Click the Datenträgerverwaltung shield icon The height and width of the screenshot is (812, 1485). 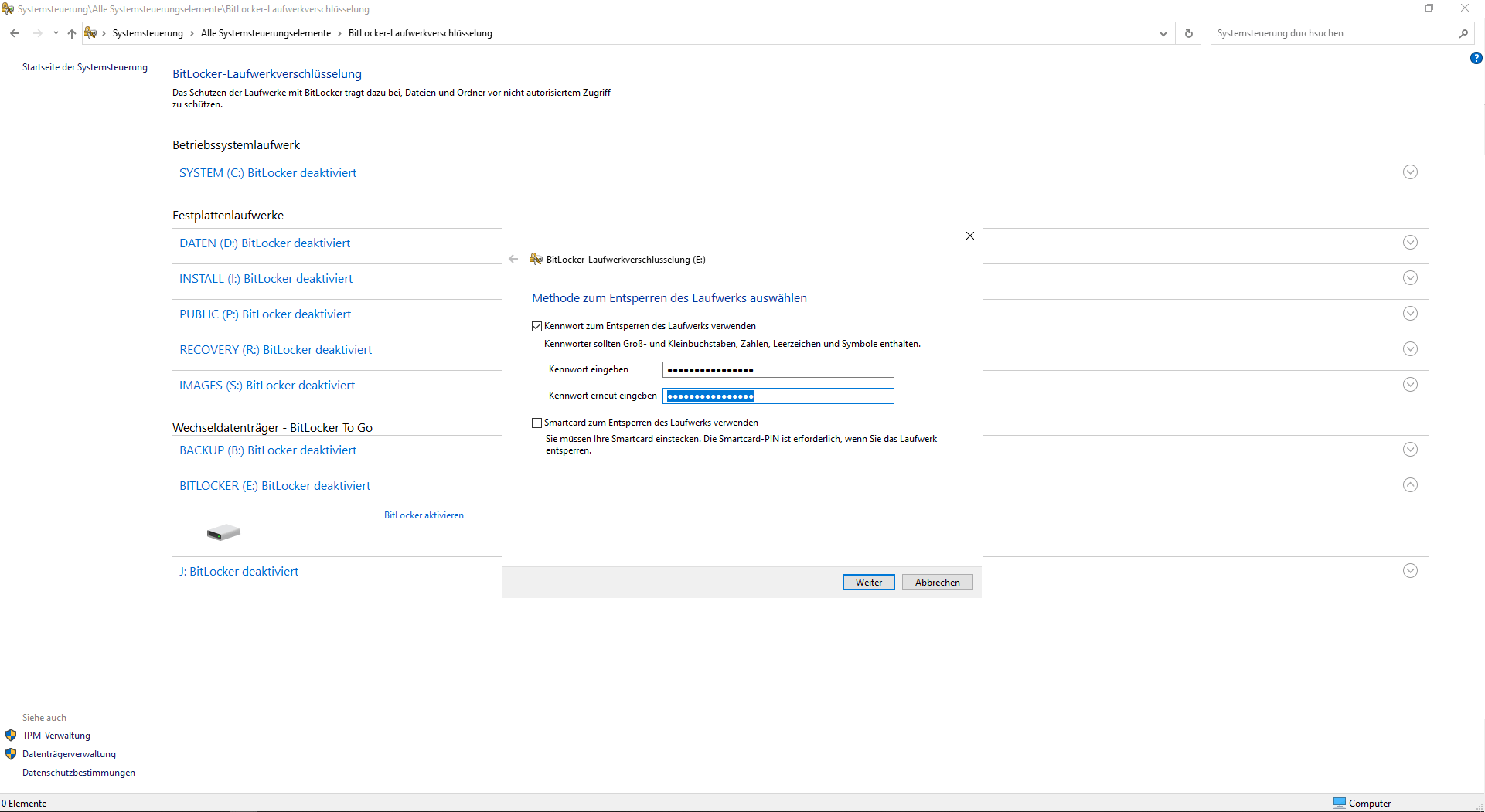11,754
